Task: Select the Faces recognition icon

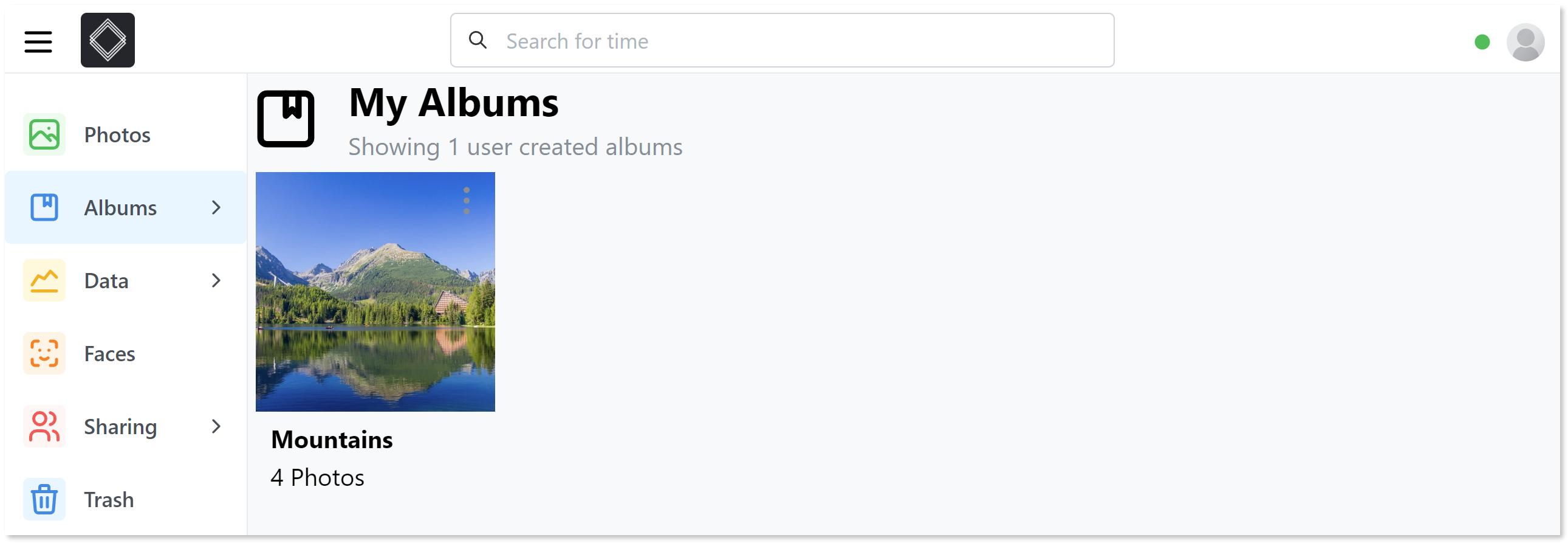Action: [44, 353]
